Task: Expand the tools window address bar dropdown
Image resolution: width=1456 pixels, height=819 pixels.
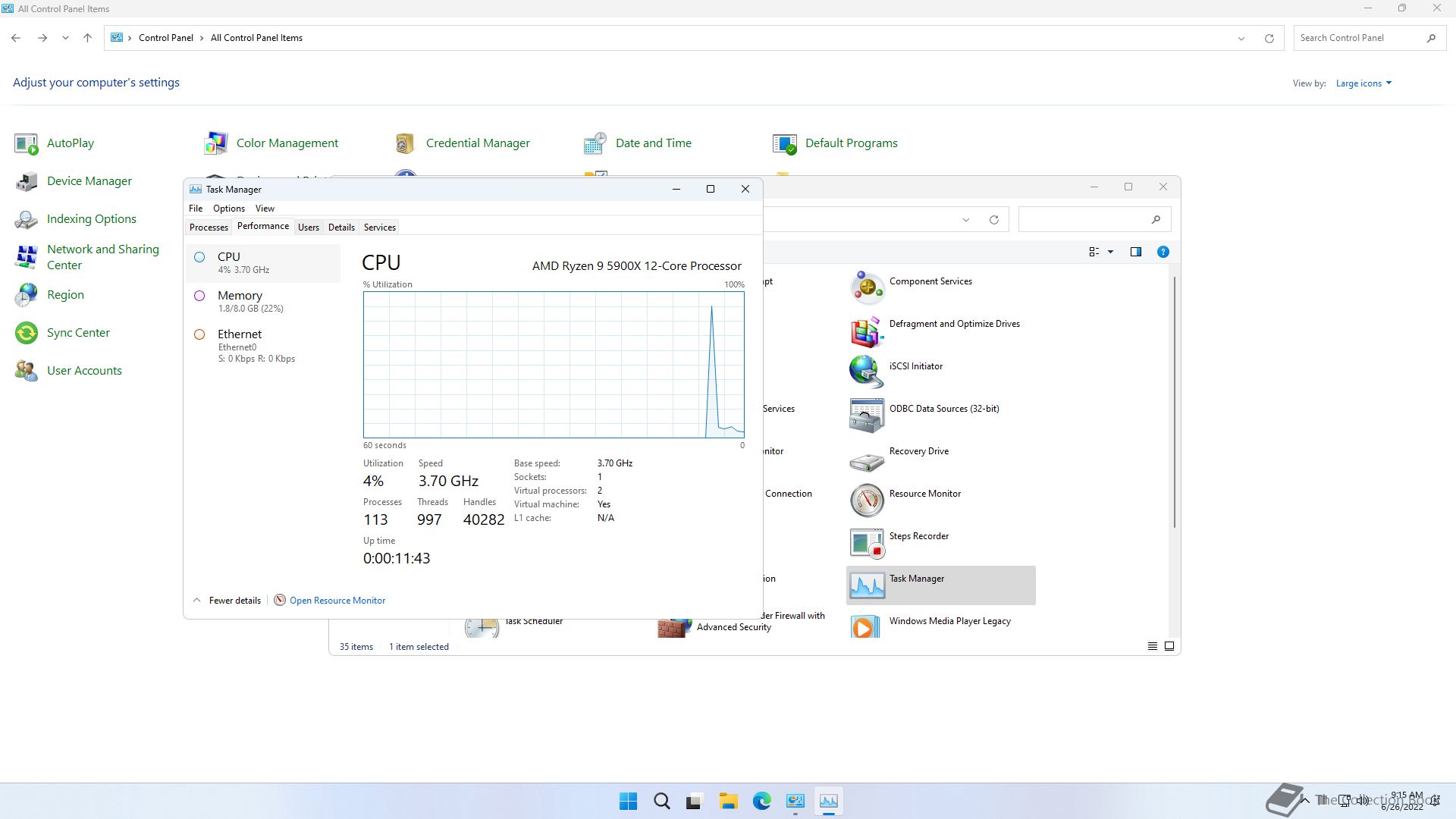Action: tap(965, 220)
